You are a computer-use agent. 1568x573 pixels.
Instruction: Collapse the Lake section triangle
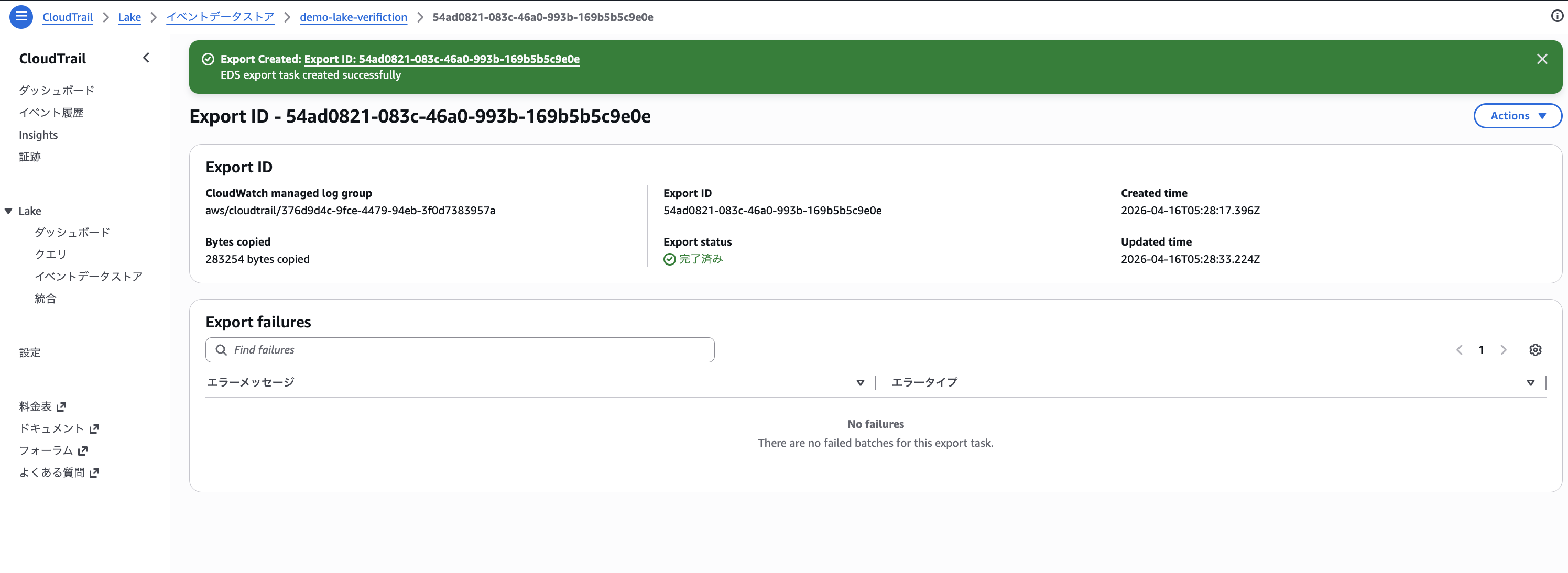[x=8, y=211]
